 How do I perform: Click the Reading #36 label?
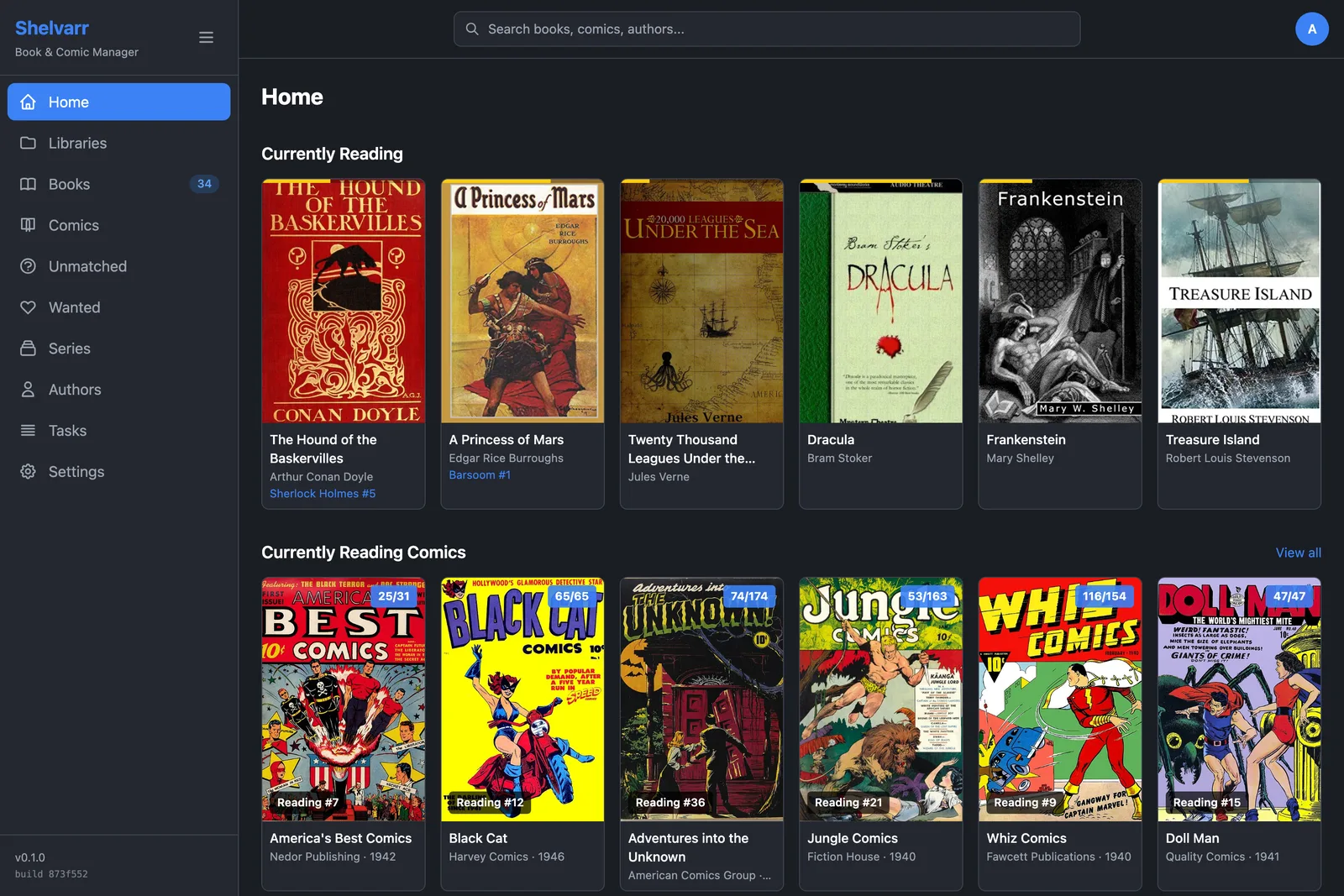coord(670,803)
